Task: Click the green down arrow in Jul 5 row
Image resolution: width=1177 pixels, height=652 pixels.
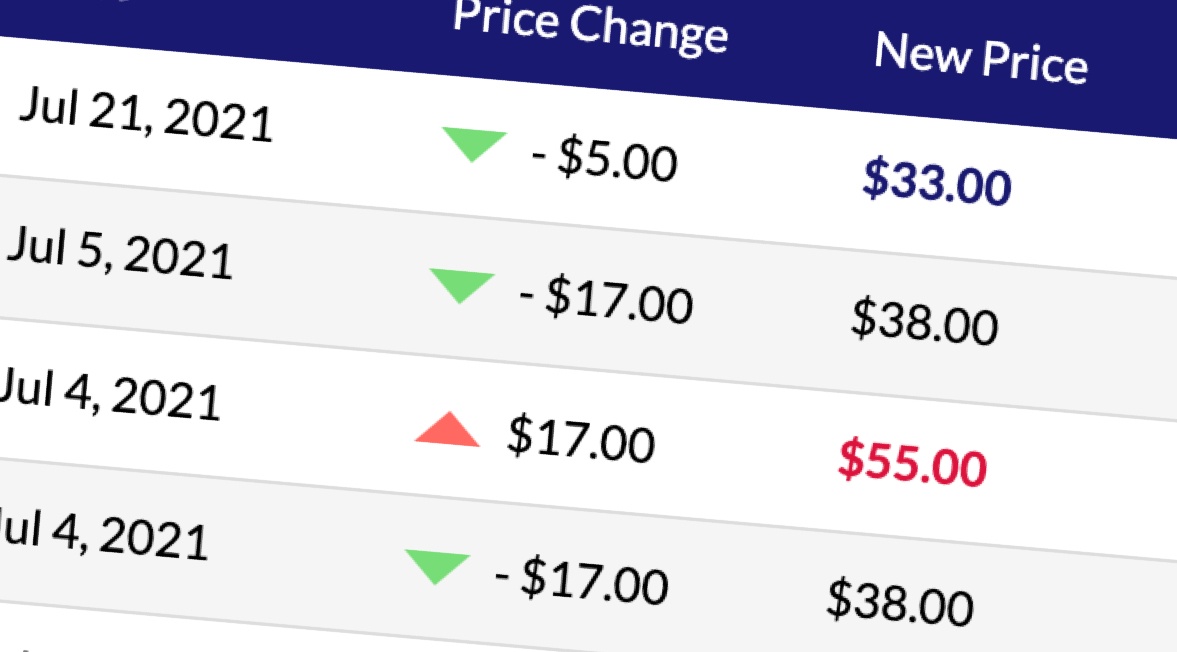Action: (x=460, y=285)
